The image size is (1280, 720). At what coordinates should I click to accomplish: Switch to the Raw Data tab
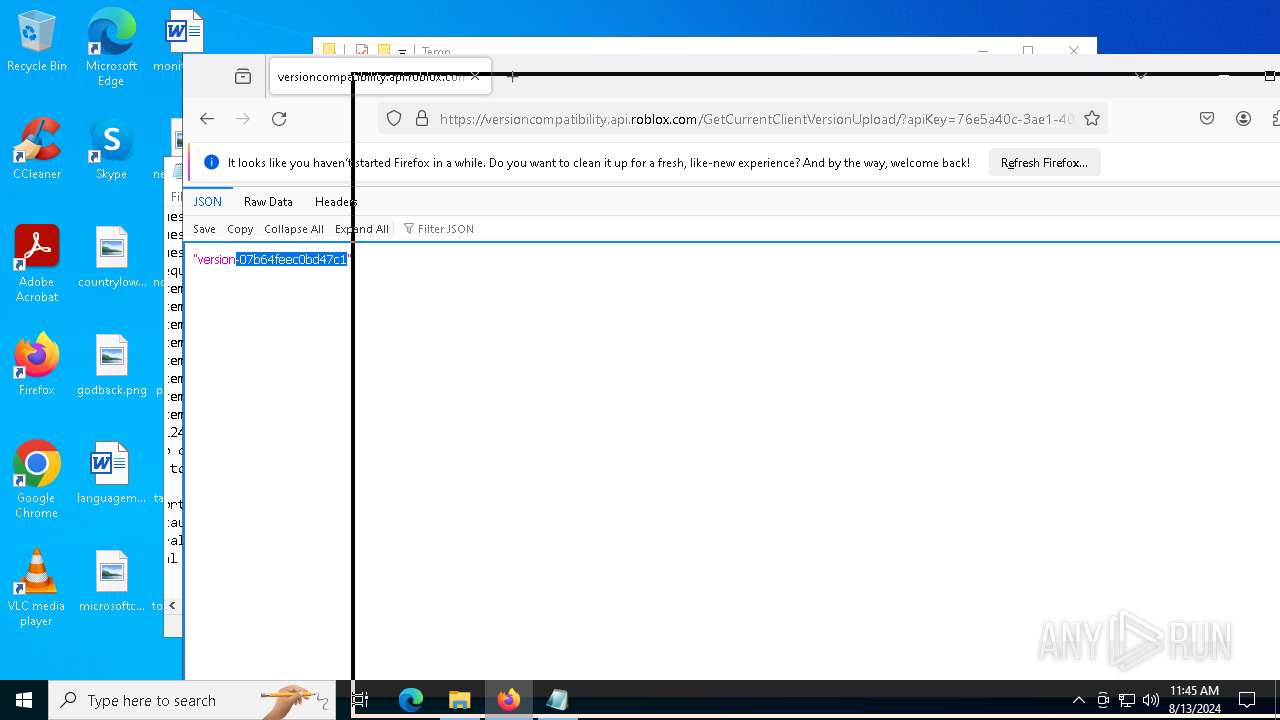(268, 202)
